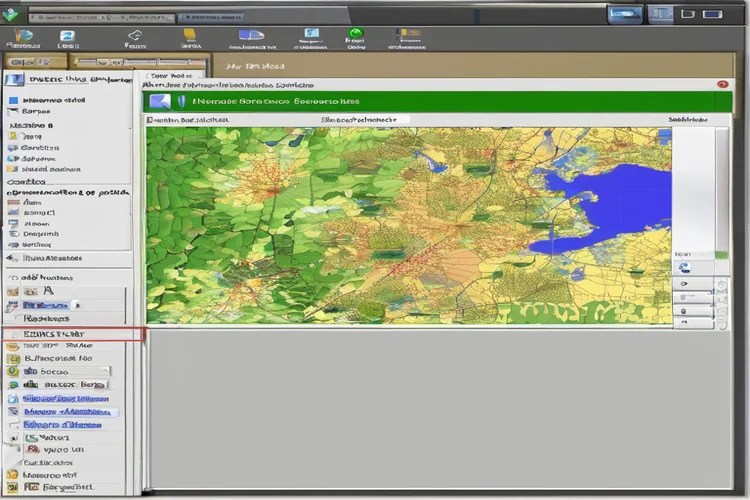
Task: Click the letter A icon in sidebar
Action: 48,290
